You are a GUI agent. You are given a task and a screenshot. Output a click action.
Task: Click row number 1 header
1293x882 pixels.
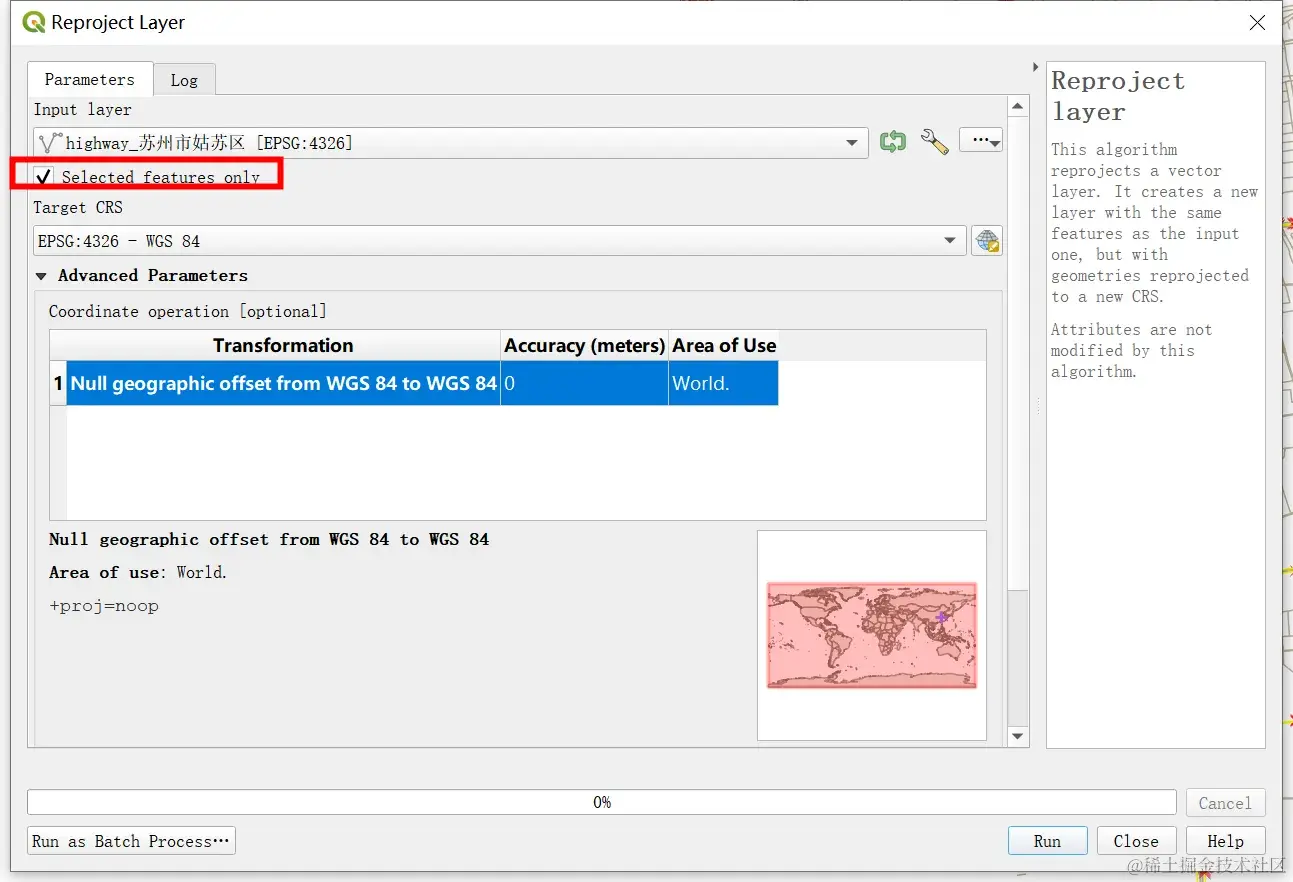pyautogui.click(x=58, y=383)
